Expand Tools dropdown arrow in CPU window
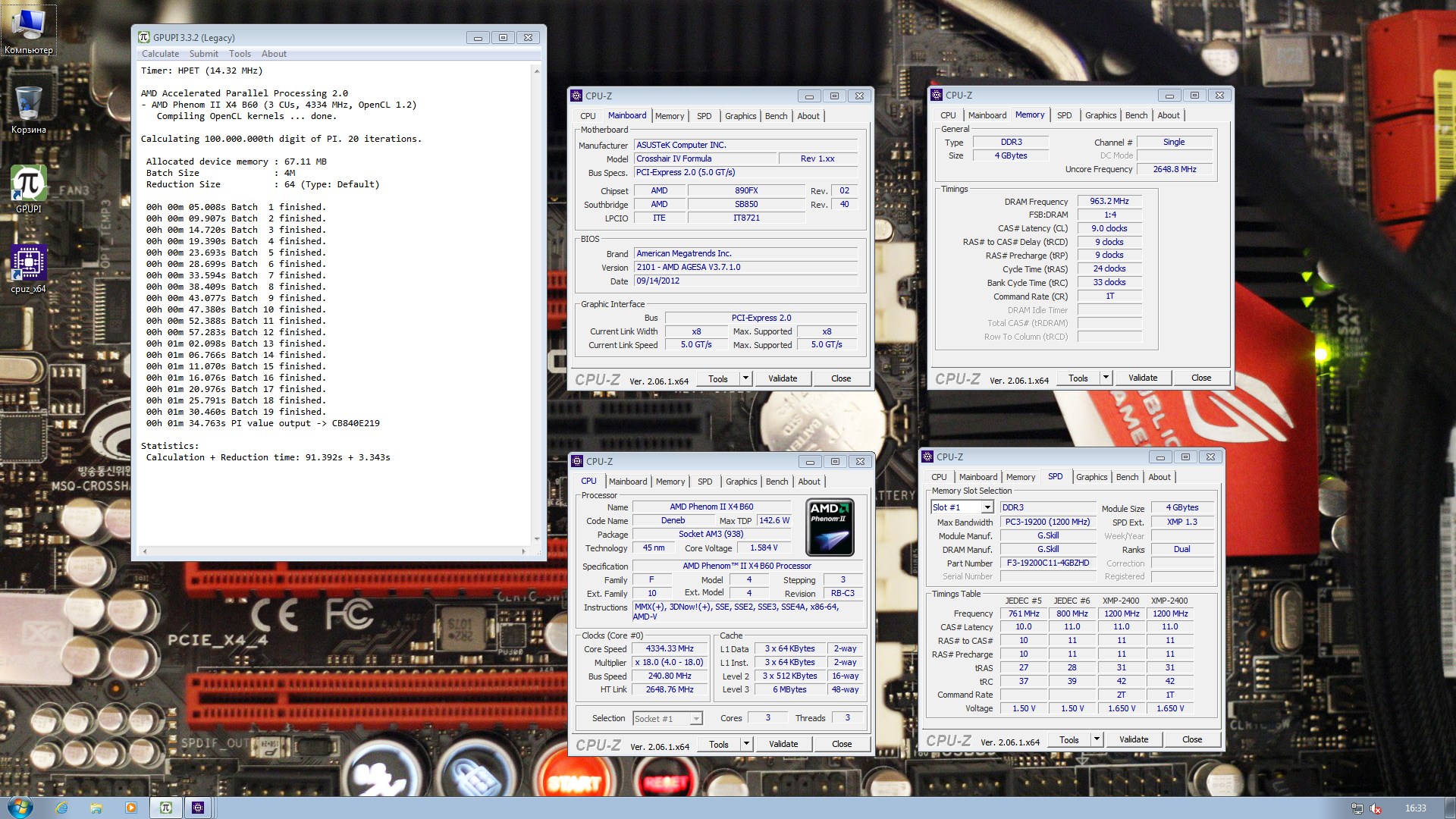The height and width of the screenshot is (819, 1456). click(x=746, y=744)
